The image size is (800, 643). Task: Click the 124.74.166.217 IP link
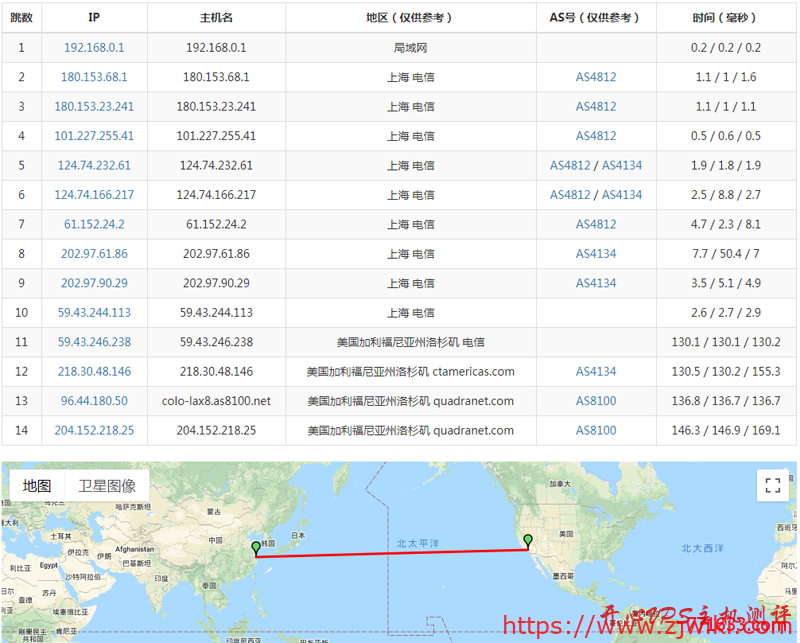[x=93, y=195]
